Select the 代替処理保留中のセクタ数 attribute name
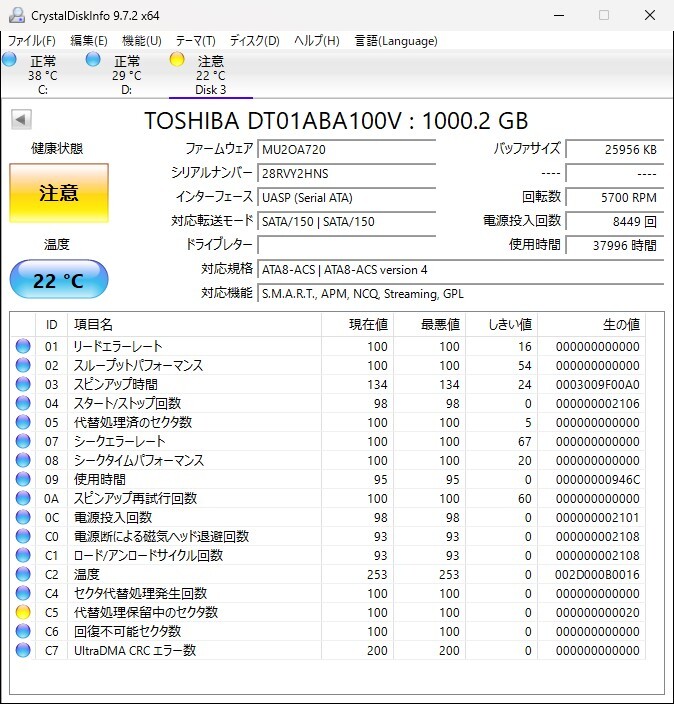The image size is (674, 704). pos(146,612)
